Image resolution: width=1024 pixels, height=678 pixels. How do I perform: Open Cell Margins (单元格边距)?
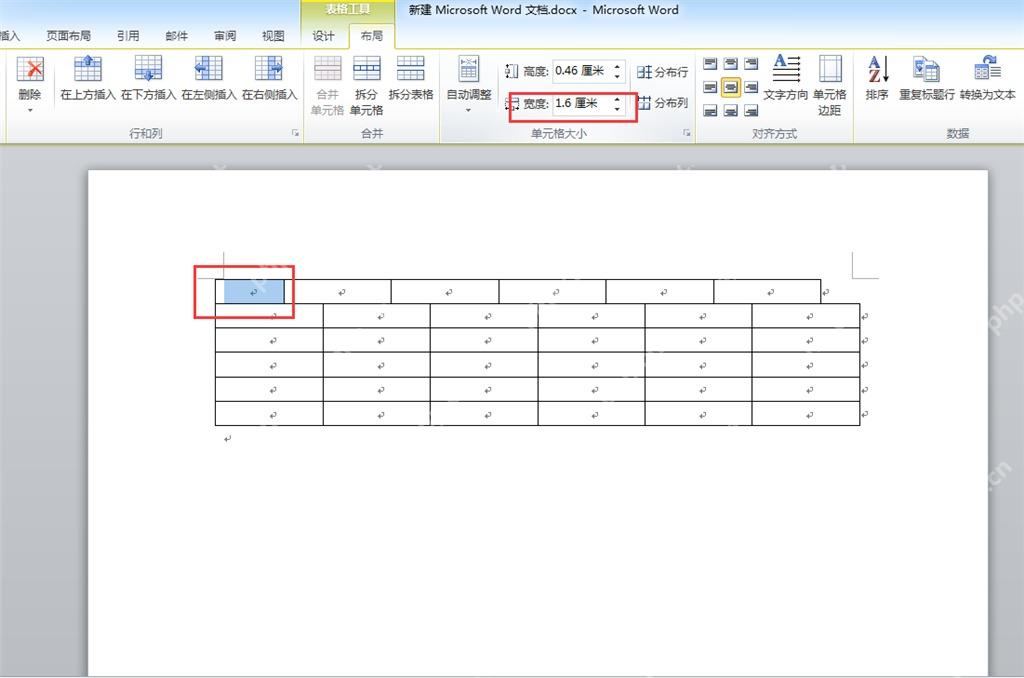[x=830, y=86]
